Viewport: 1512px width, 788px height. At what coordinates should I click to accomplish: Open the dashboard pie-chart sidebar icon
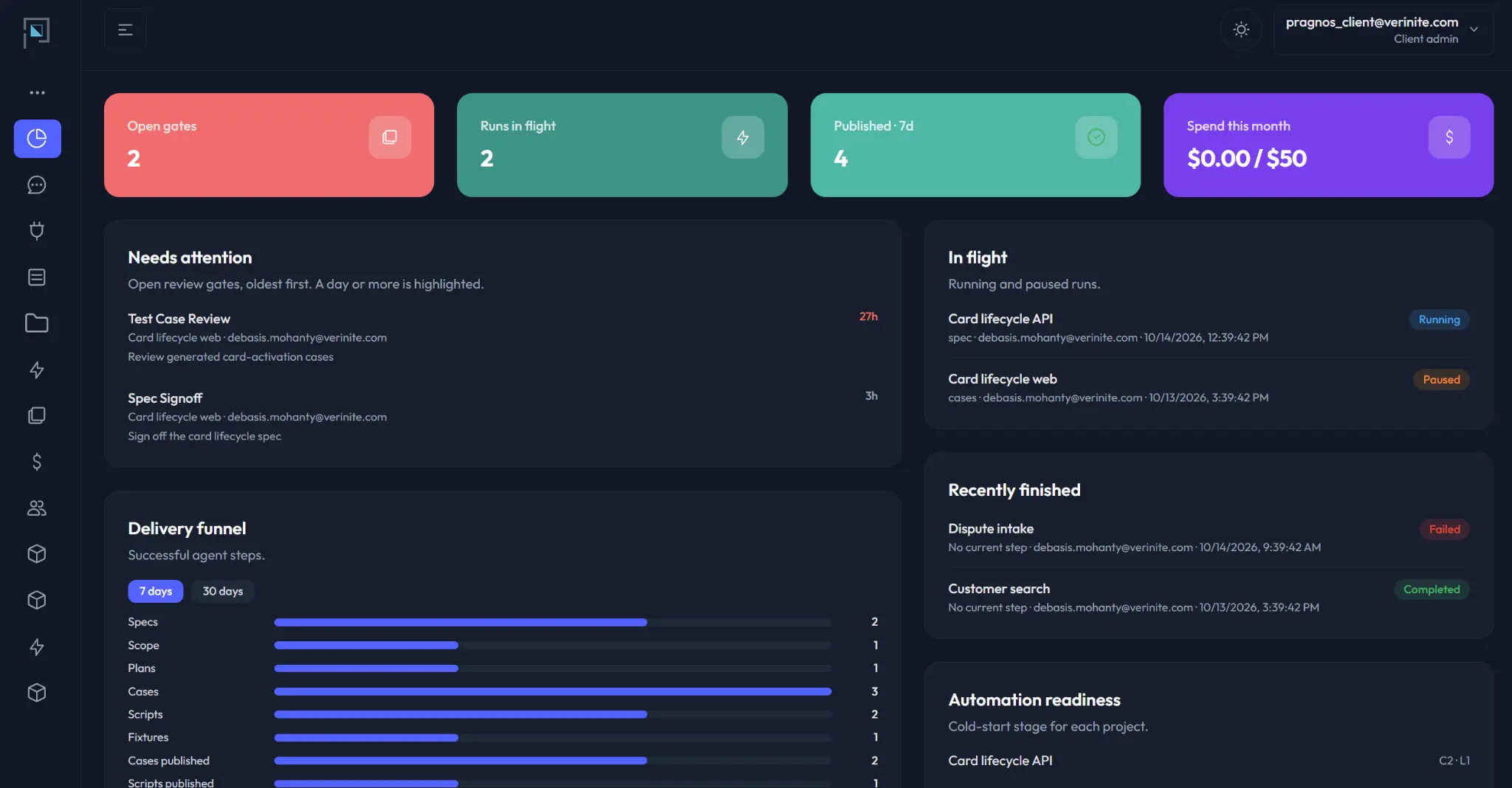37,139
